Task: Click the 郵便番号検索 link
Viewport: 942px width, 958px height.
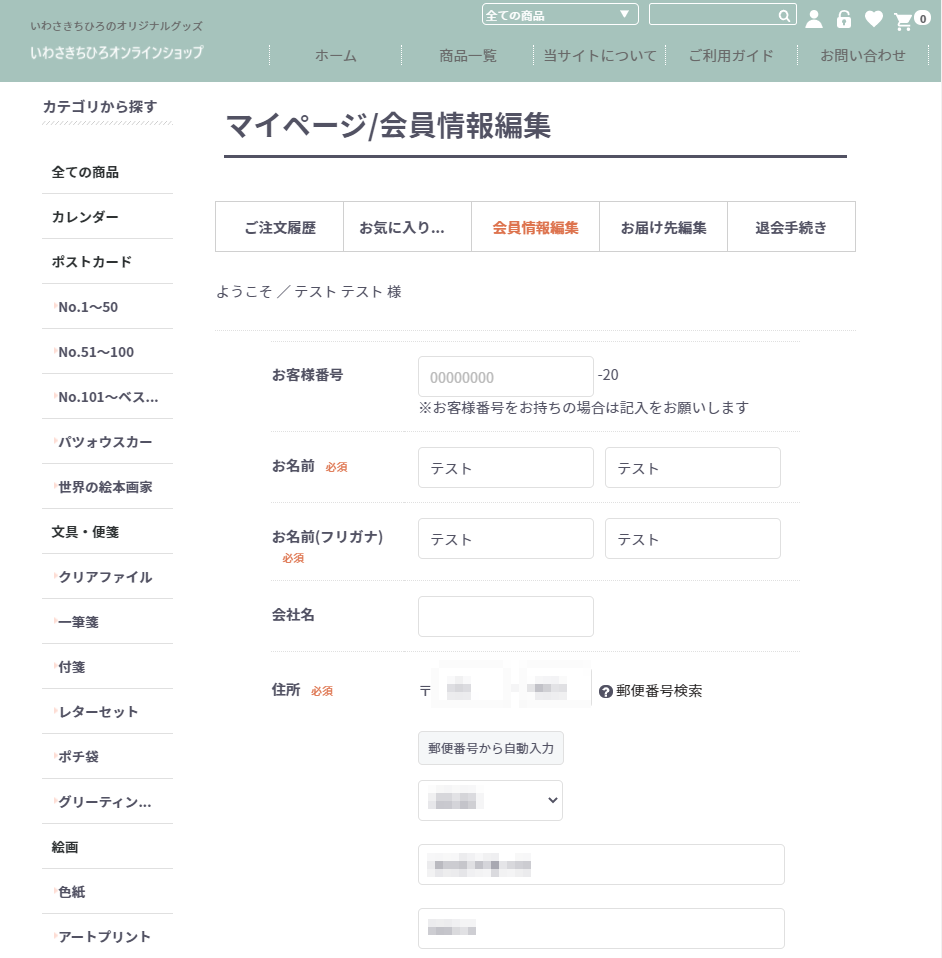Action: click(x=659, y=691)
